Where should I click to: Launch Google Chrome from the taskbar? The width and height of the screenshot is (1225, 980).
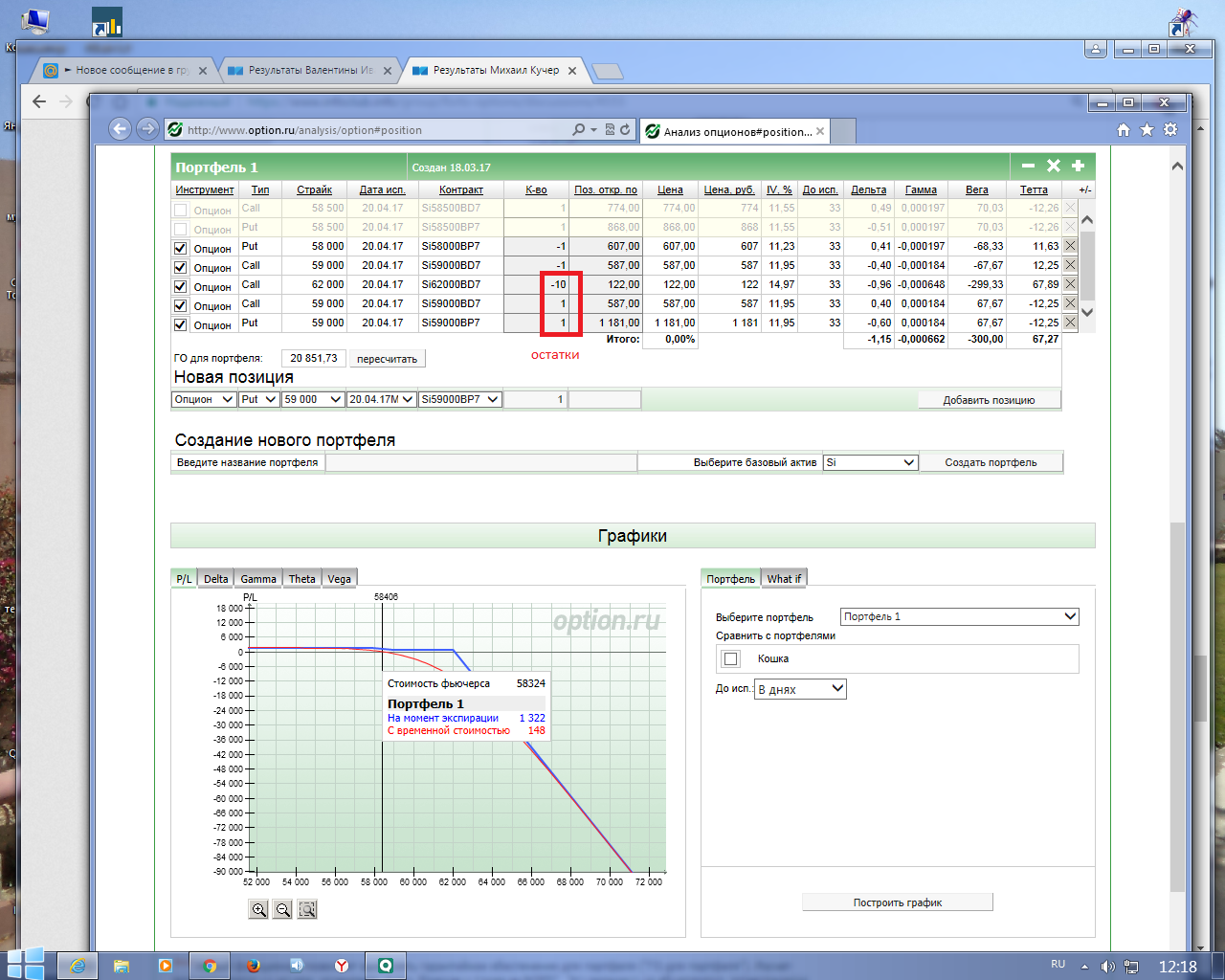[x=210, y=966]
